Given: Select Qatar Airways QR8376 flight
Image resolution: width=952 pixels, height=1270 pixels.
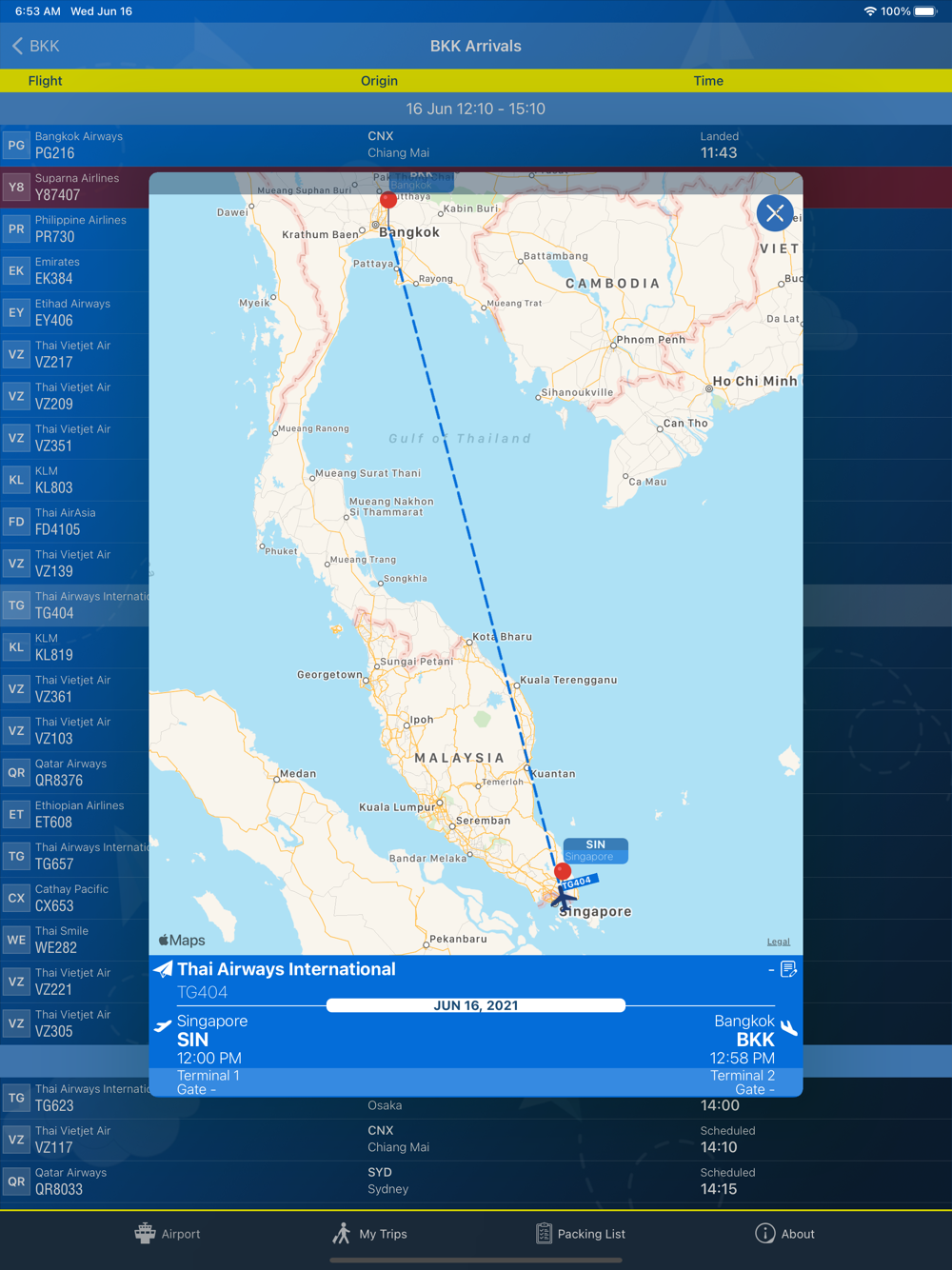Looking at the screenshot, I should tap(74, 774).
